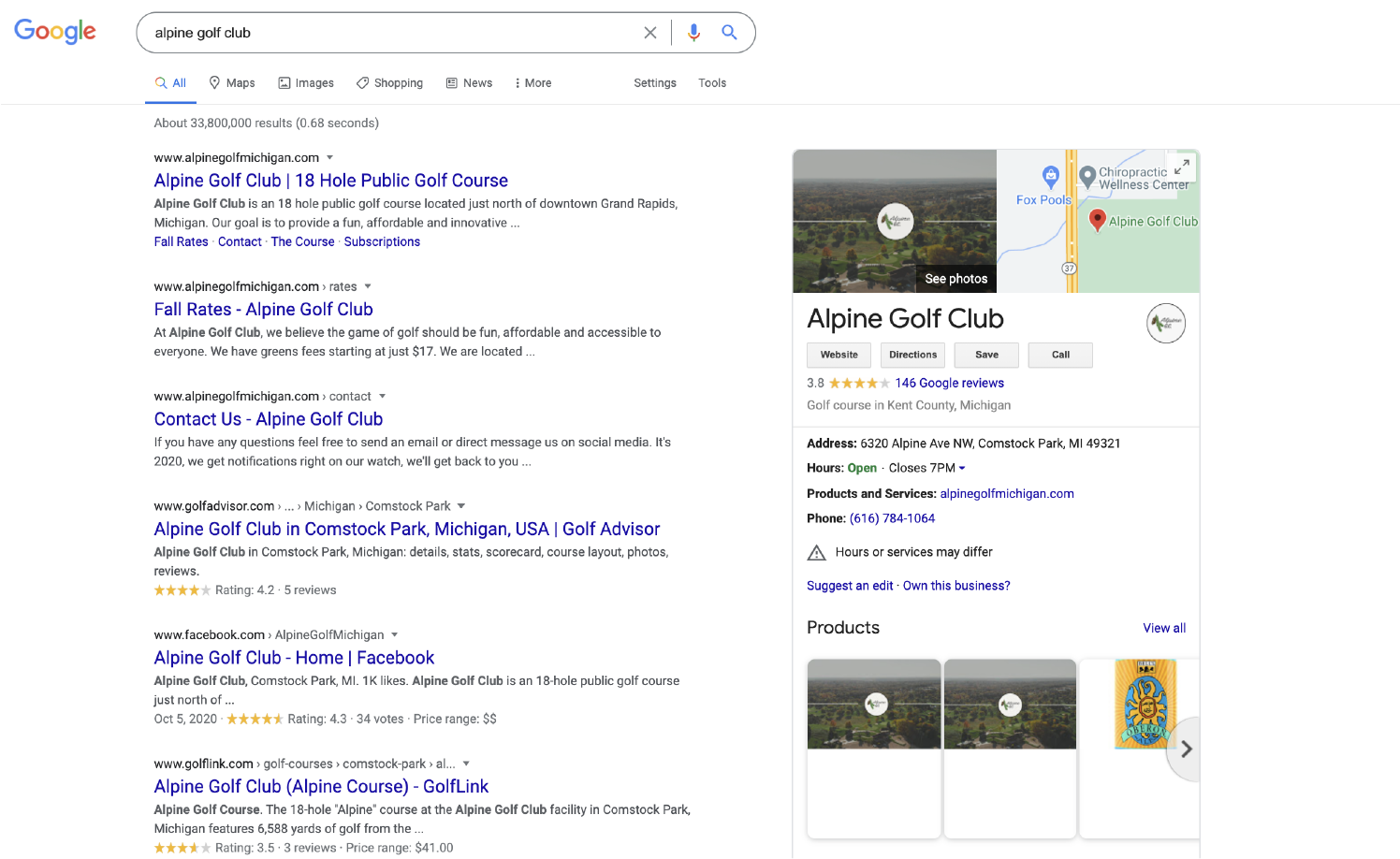Screen dimensions: 1400x859
Task: Open the first product card thumbnail
Action: [x=874, y=704]
